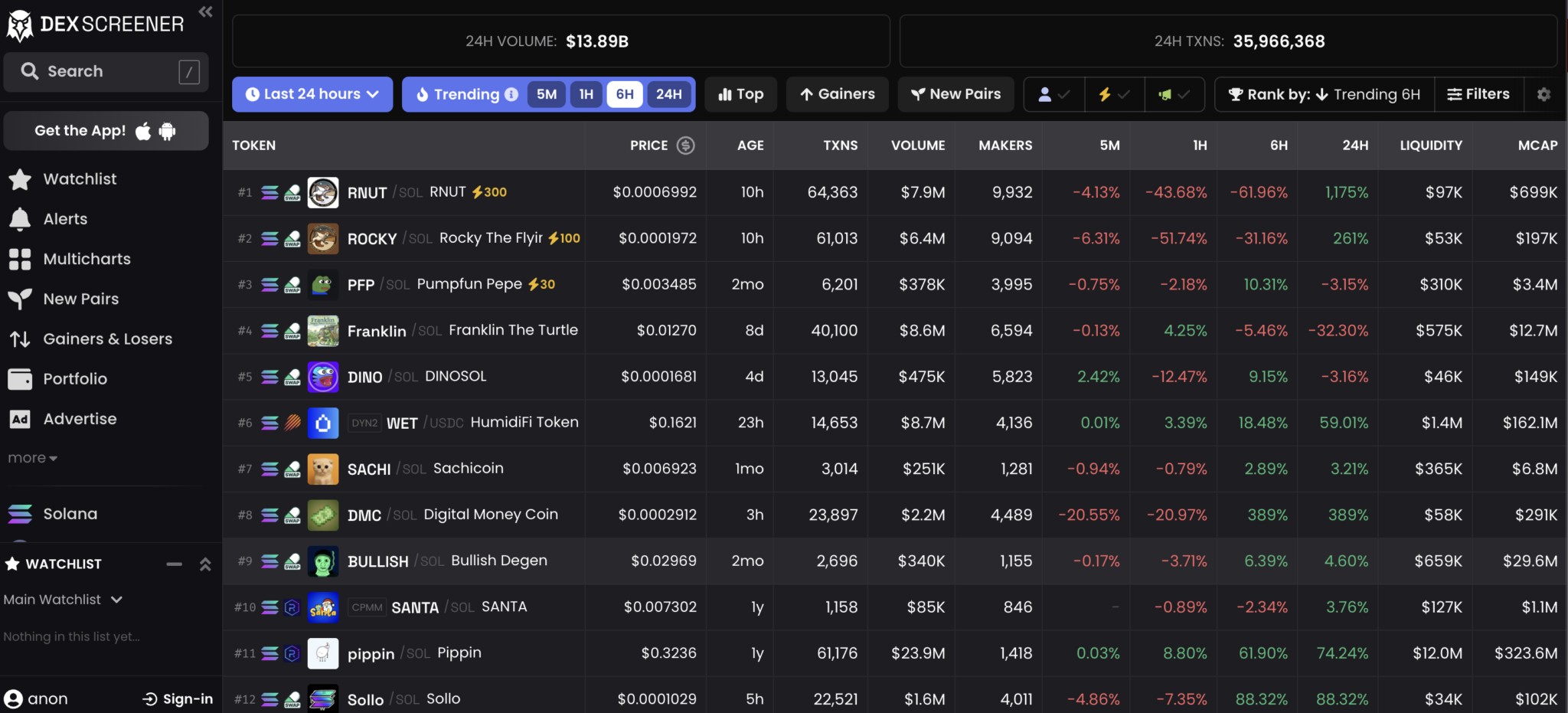
Task: Toggle price currency dollar icon
Action: coord(686,146)
